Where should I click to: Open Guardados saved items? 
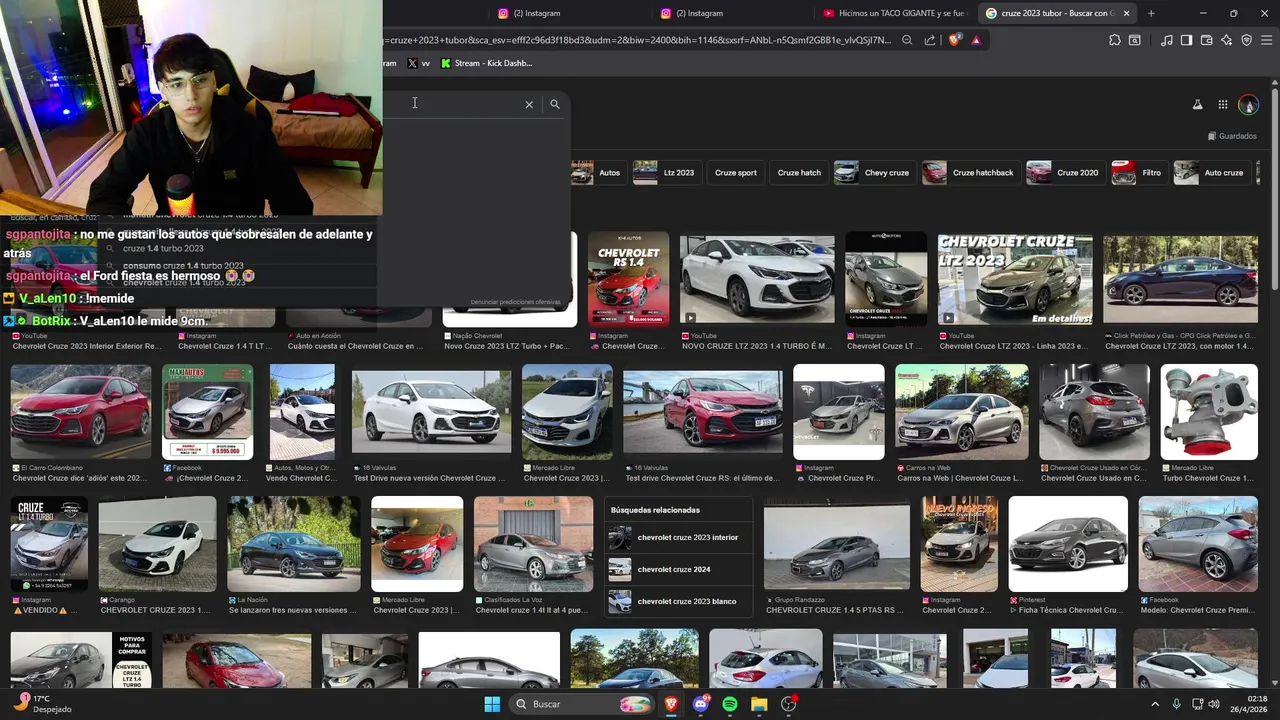[1232, 136]
